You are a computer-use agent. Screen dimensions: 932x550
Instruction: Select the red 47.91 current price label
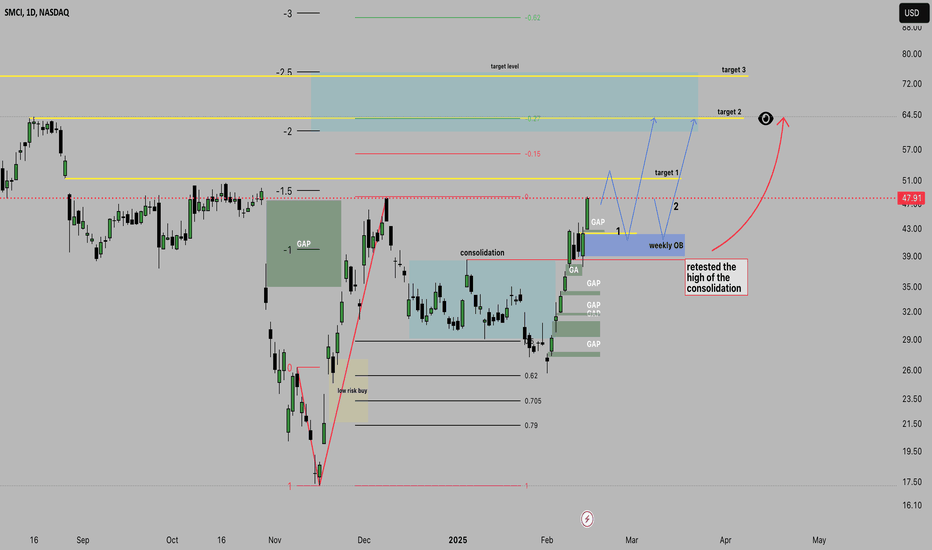(x=911, y=198)
